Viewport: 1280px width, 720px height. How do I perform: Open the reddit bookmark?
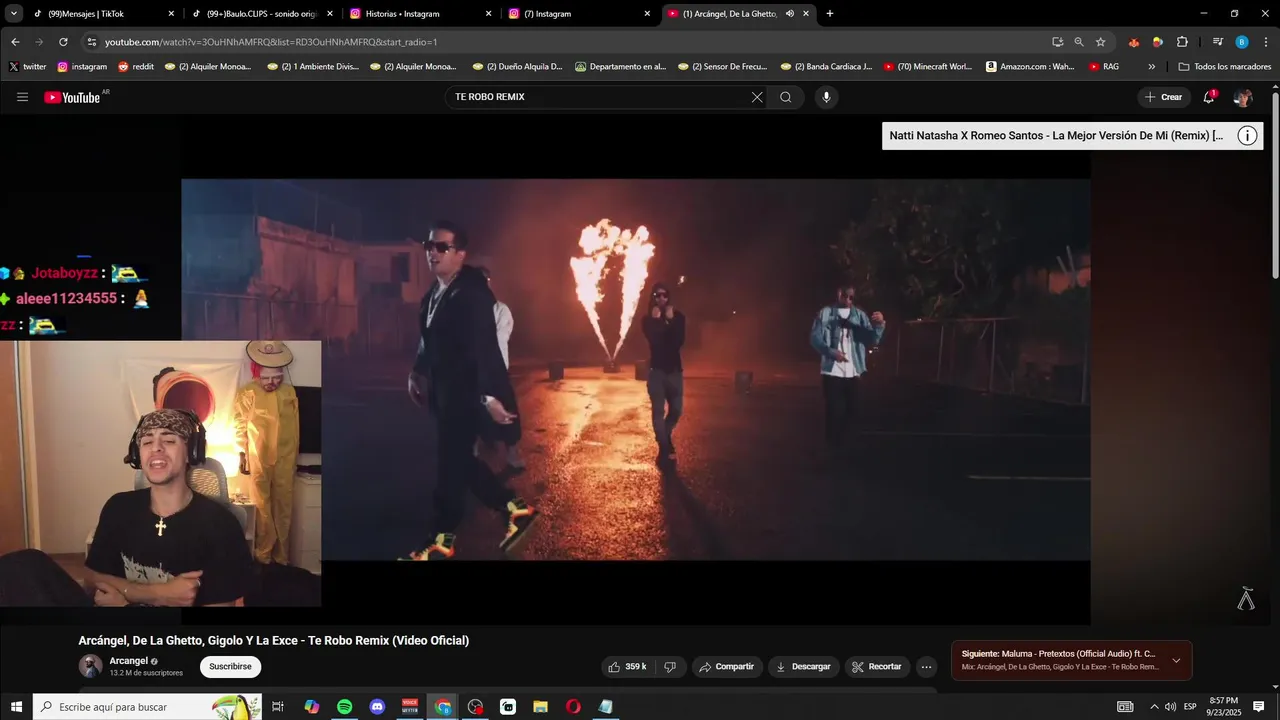(136, 67)
